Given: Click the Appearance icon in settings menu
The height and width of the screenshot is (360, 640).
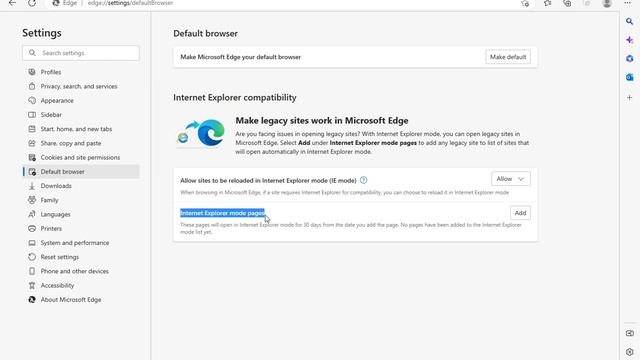Looking at the screenshot, I should (x=32, y=100).
